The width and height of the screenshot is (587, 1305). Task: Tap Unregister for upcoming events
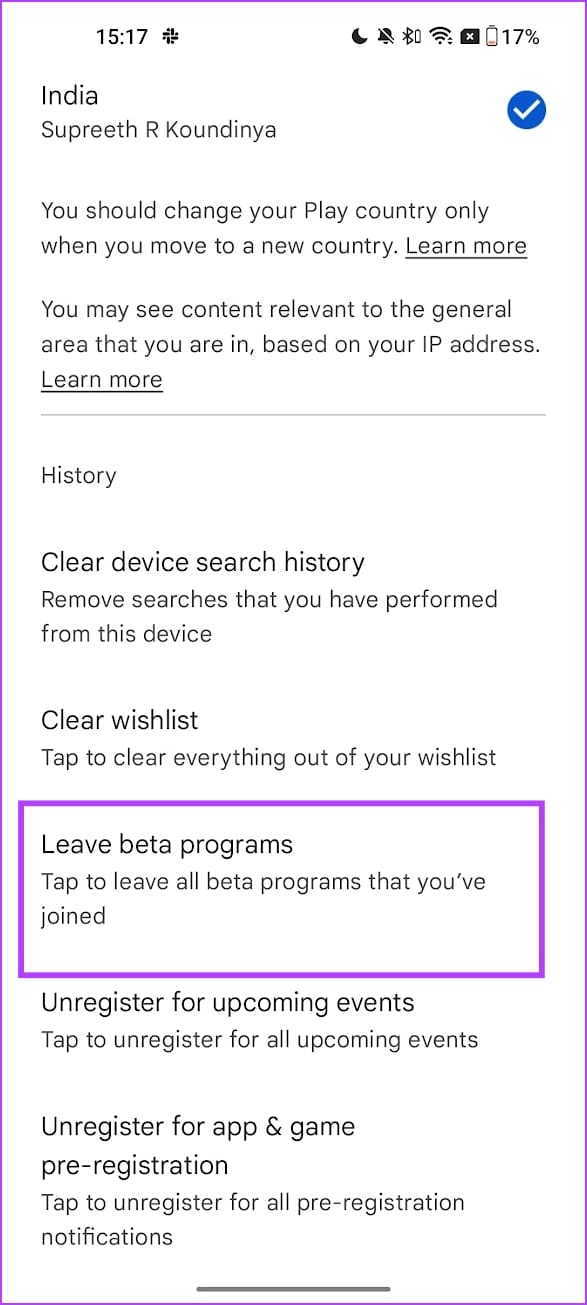pyautogui.click(x=293, y=1020)
